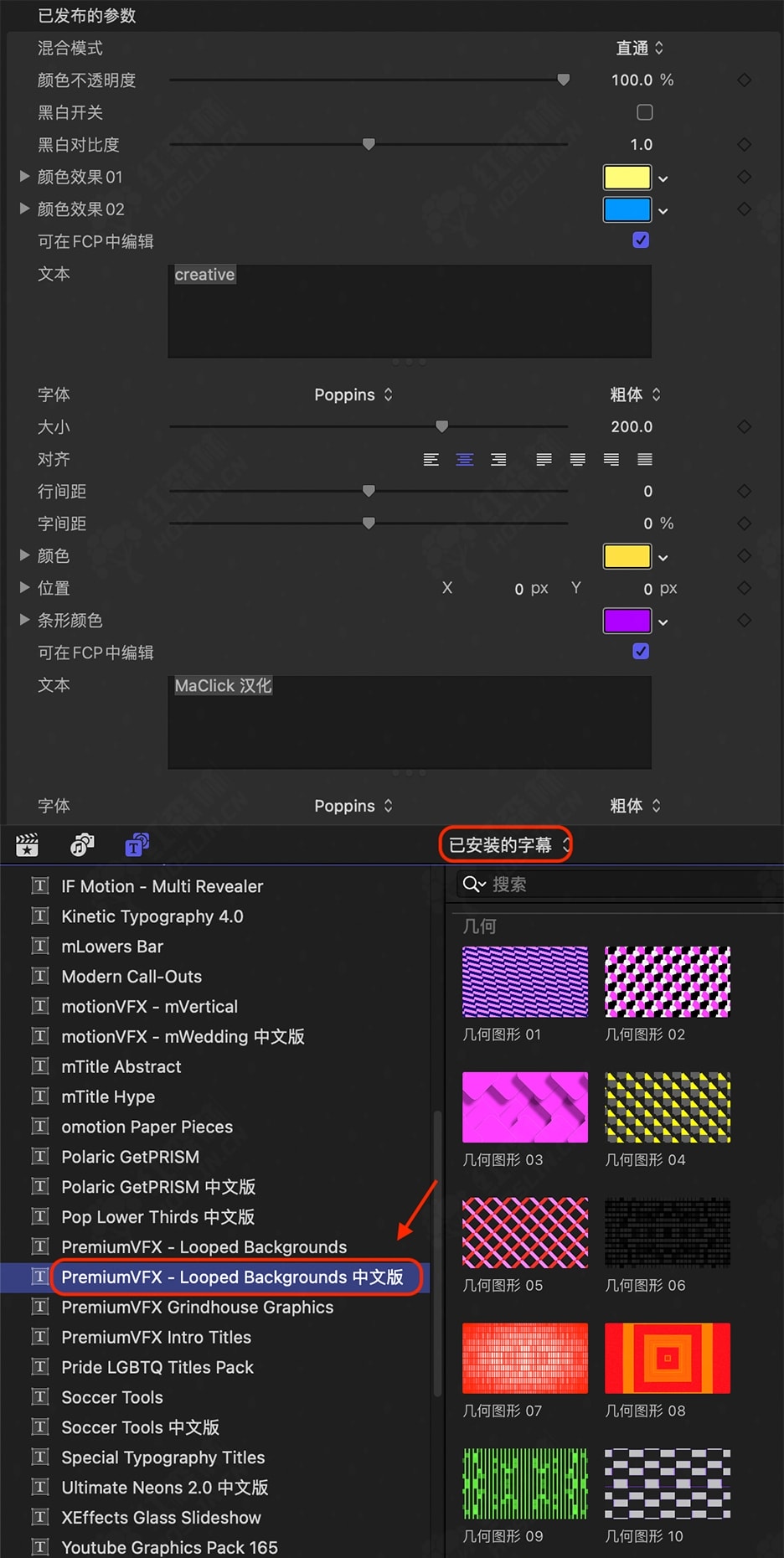Click 颜色不透明度 value 100.0
Image resolution: width=784 pixels, height=1558 pixels.
pyautogui.click(x=632, y=80)
